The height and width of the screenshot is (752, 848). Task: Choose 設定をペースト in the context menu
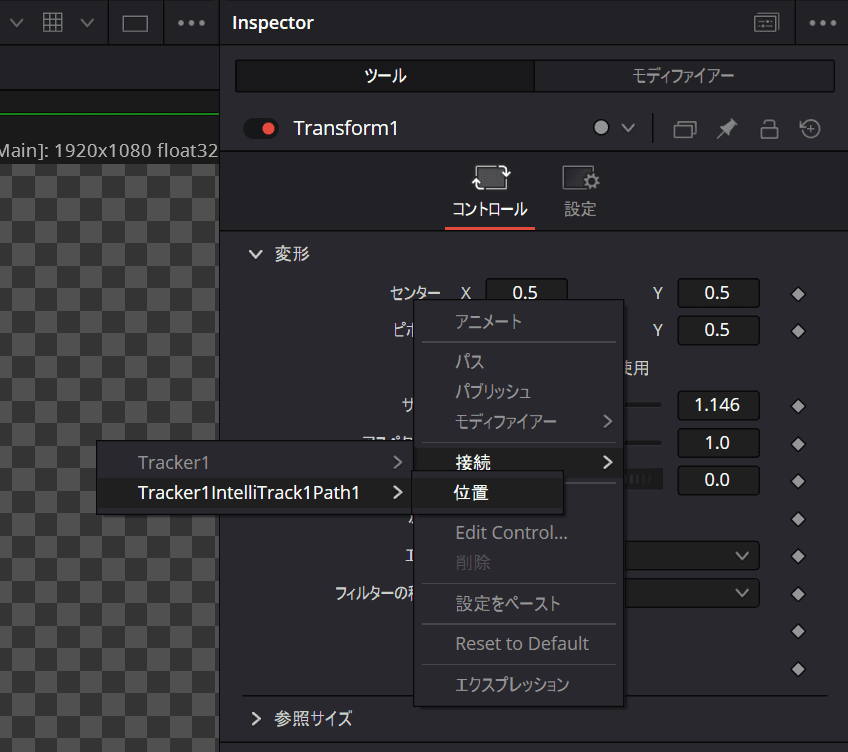(519, 604)
